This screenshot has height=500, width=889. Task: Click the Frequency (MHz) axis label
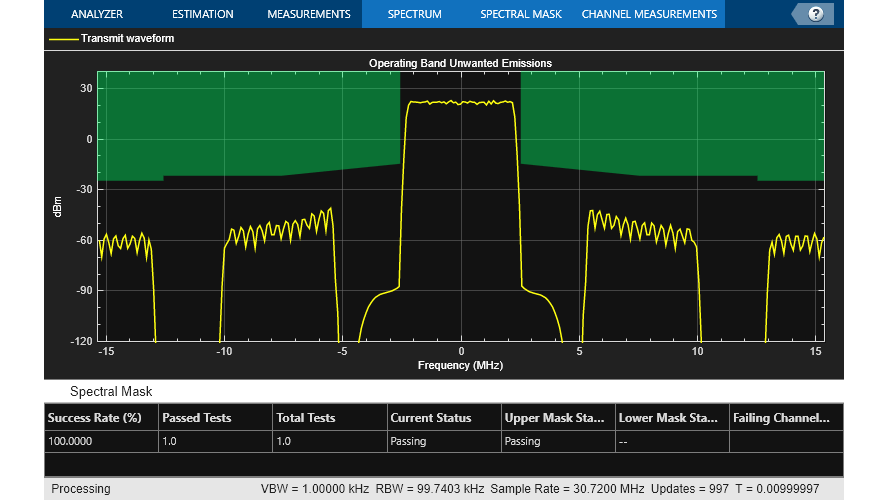coord(460,365)
